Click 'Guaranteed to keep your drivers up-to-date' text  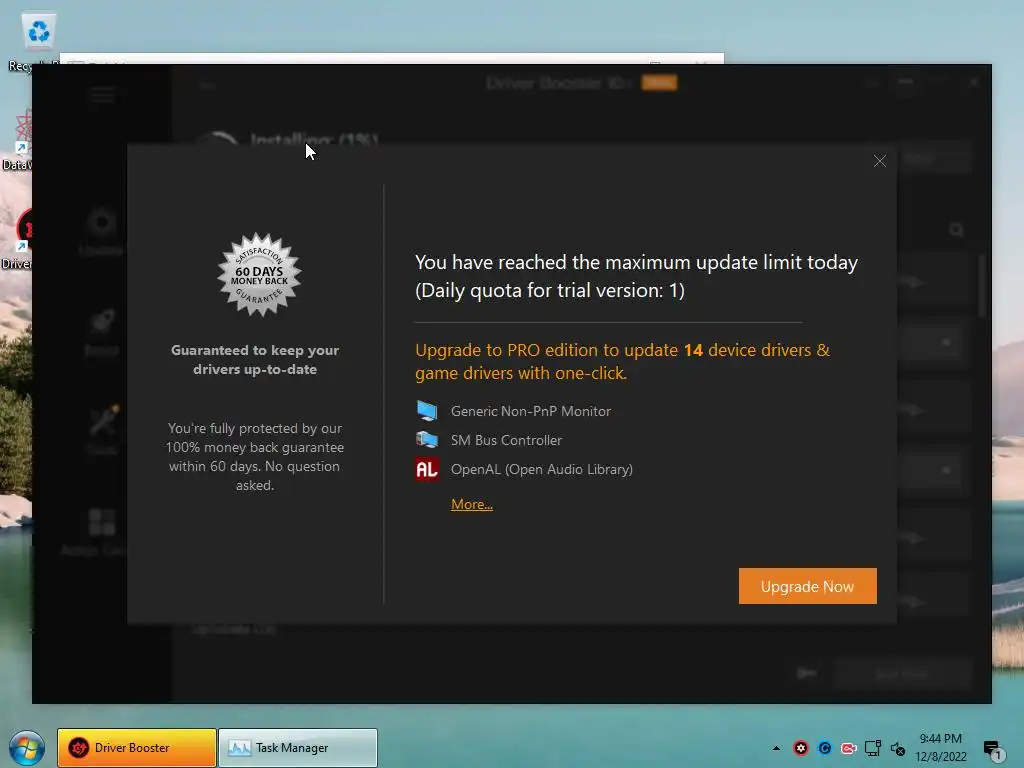tap(255, 360)
